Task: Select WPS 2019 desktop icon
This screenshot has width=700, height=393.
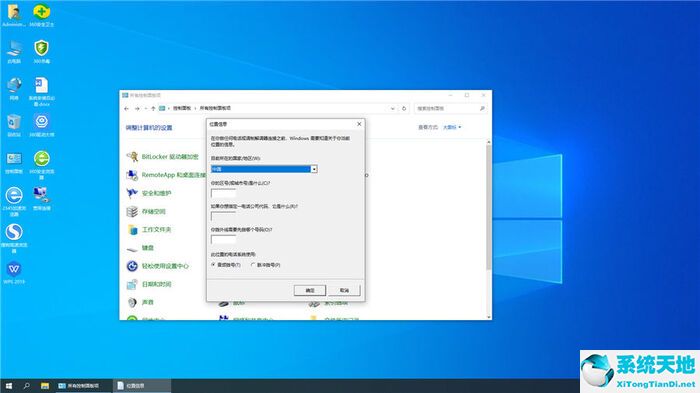Action: [x=14, y=272]
